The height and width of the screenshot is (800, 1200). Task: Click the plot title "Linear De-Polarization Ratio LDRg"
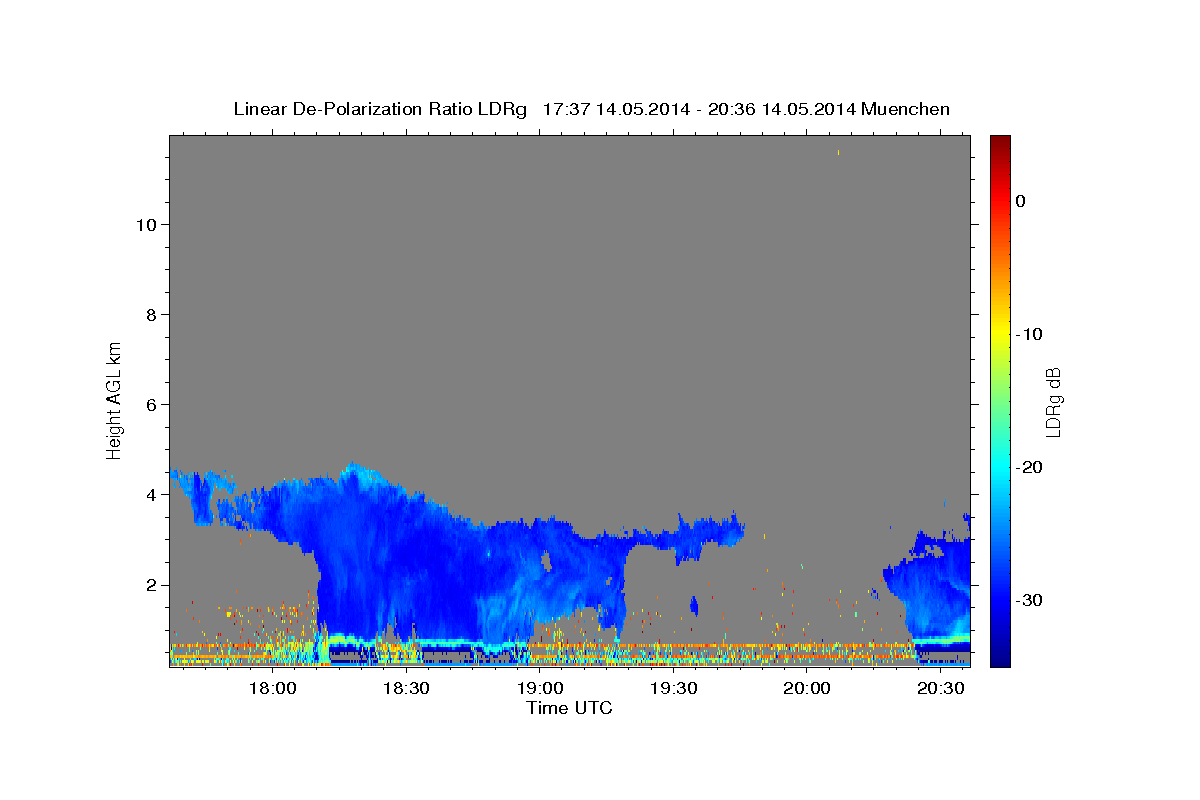(379, 109)
